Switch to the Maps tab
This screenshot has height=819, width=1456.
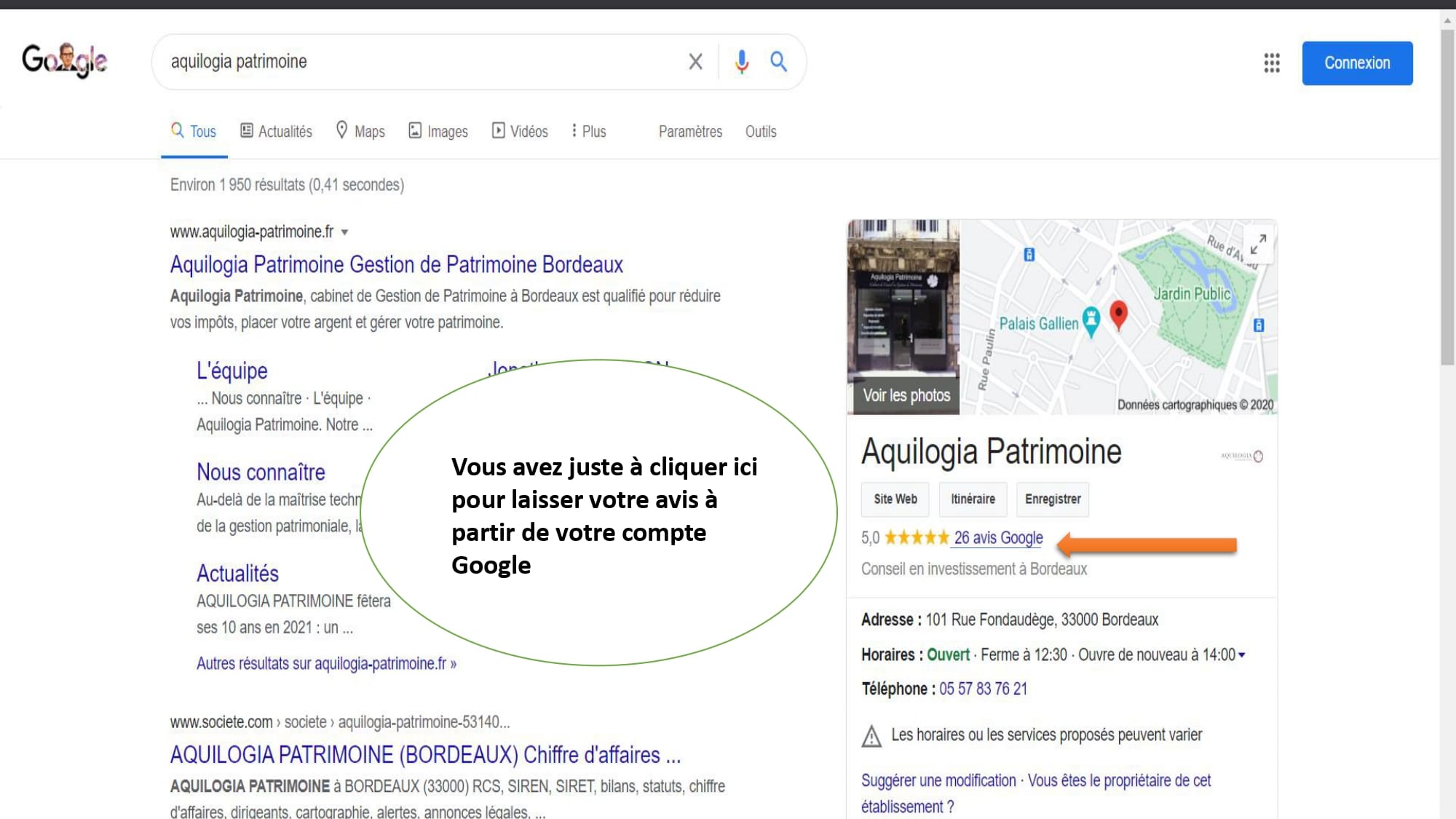[360, 131]
